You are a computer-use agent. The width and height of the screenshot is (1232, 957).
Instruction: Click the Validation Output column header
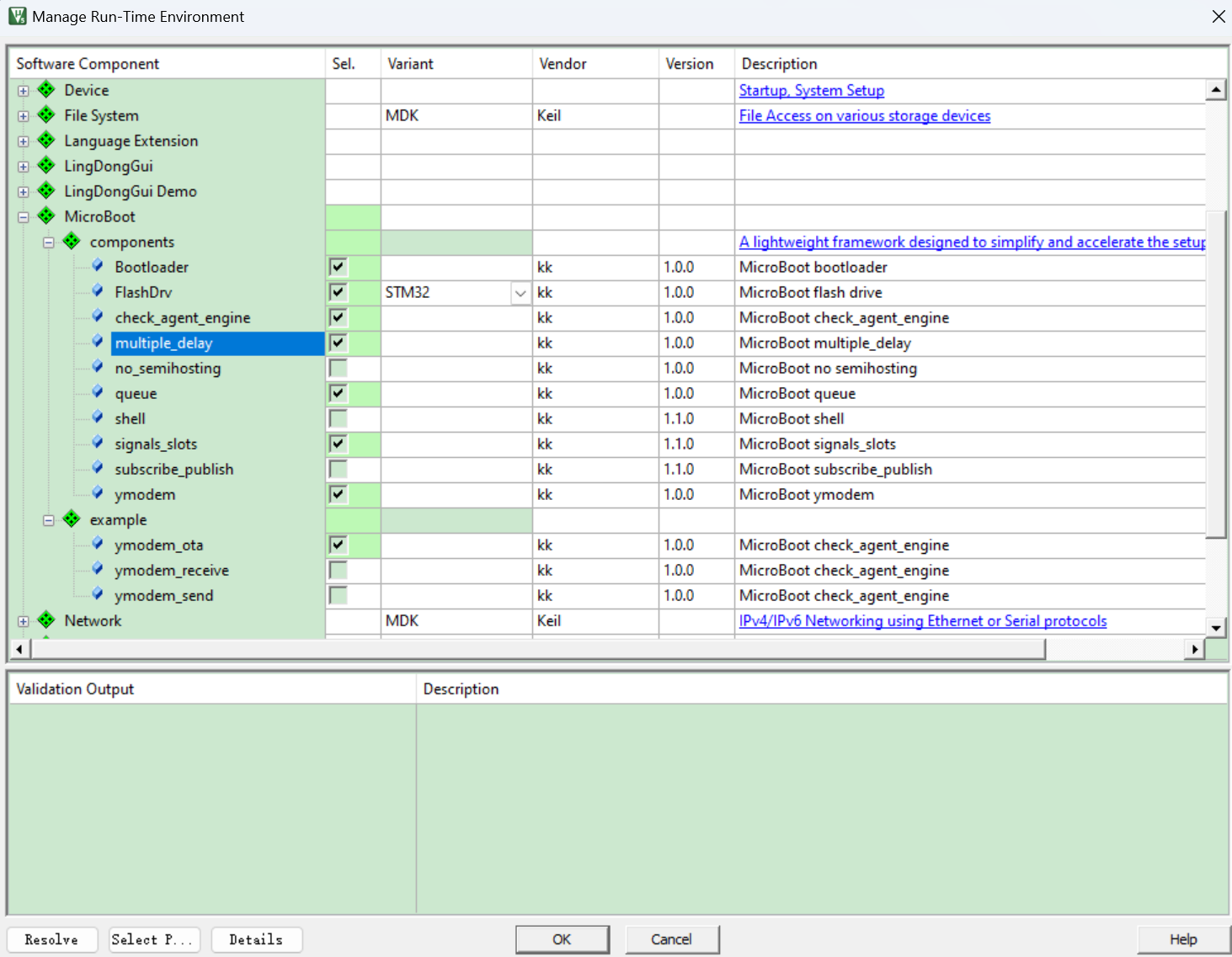(x=212, y=689)
